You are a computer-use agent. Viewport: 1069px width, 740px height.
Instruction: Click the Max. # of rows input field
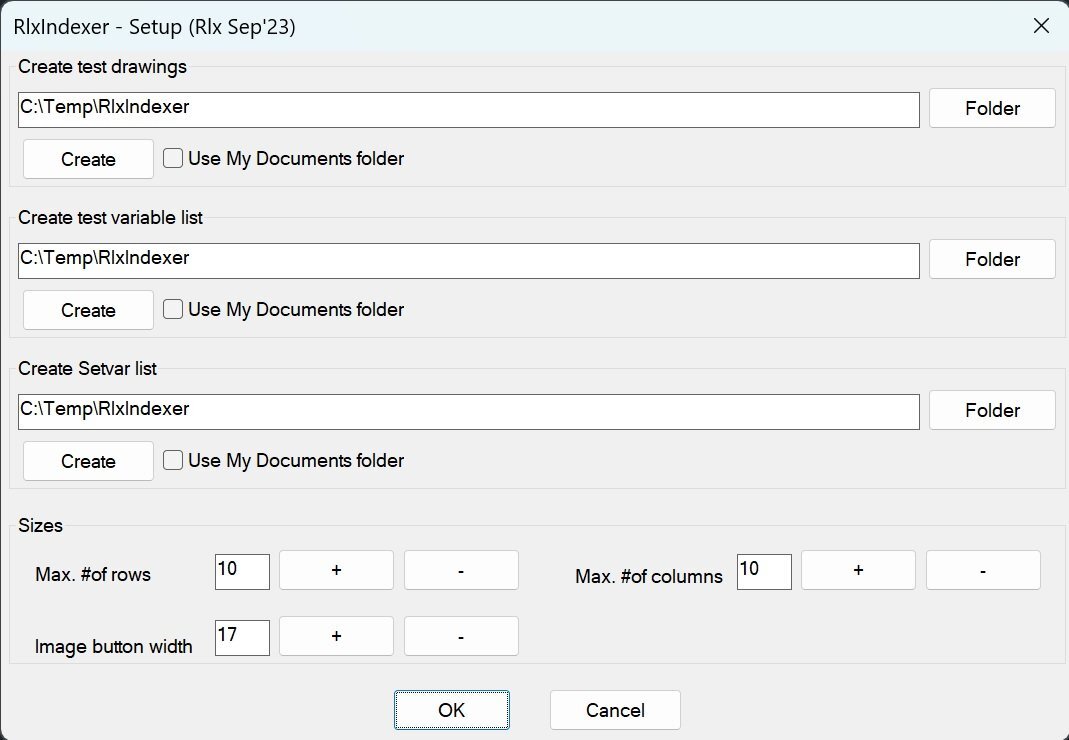point(242,571)
